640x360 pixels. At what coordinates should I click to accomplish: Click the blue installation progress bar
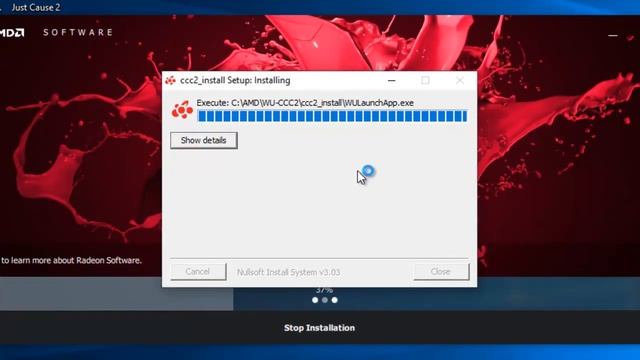click(x=332, y=116)
